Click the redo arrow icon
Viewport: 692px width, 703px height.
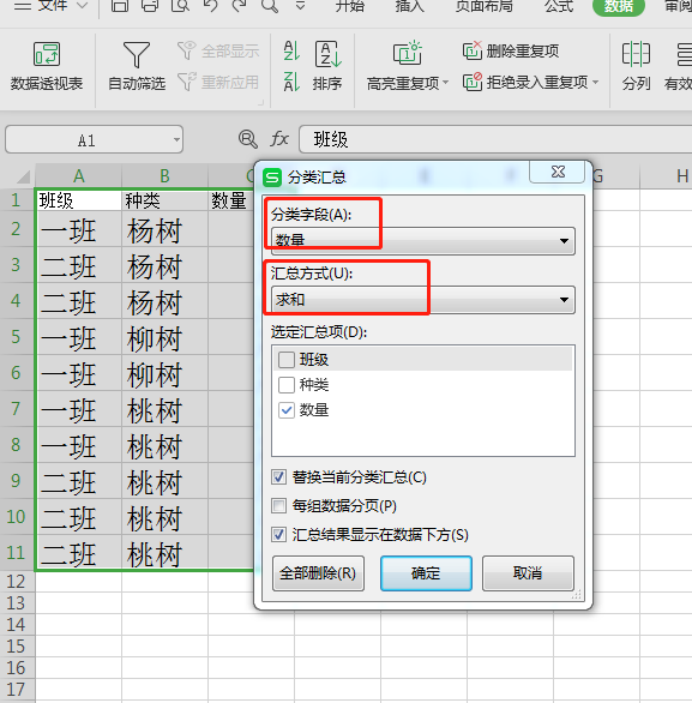coord(239,5)
